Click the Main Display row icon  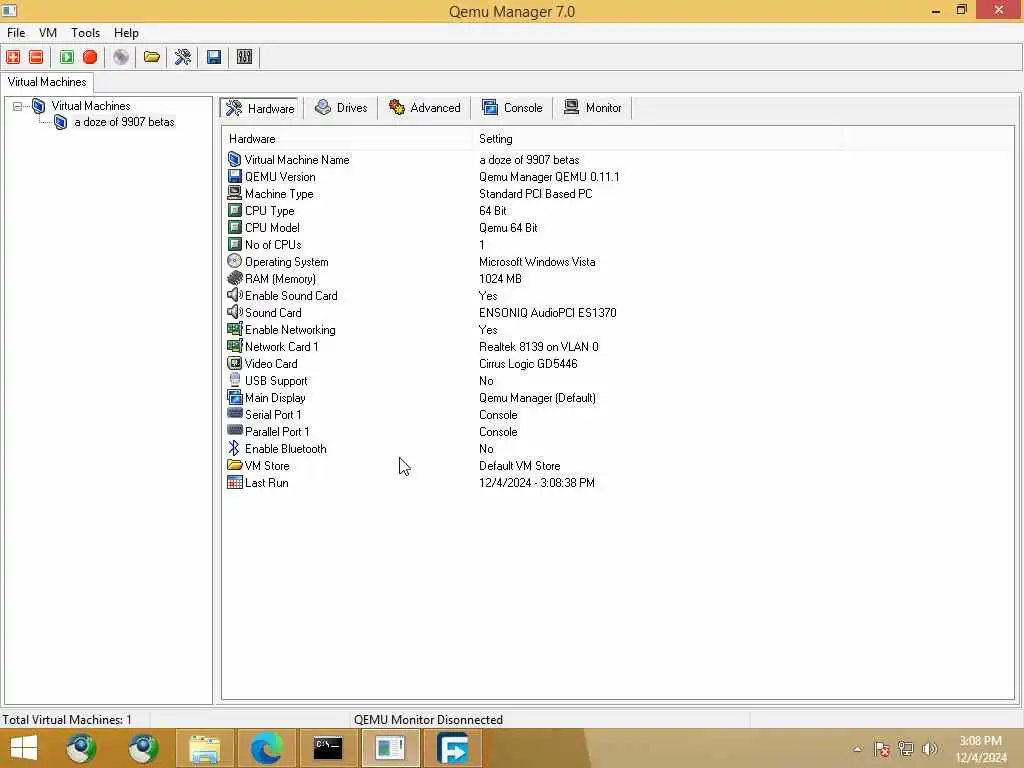click(234, 397)
